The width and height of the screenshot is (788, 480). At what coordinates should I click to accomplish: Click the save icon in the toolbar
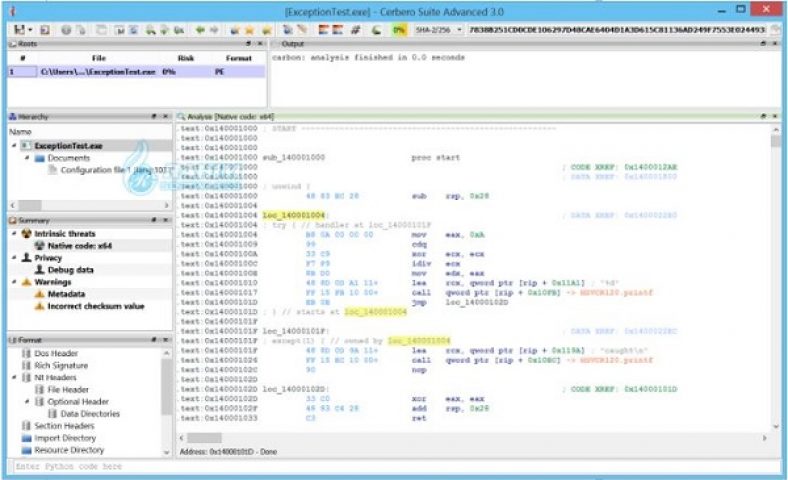18,30
